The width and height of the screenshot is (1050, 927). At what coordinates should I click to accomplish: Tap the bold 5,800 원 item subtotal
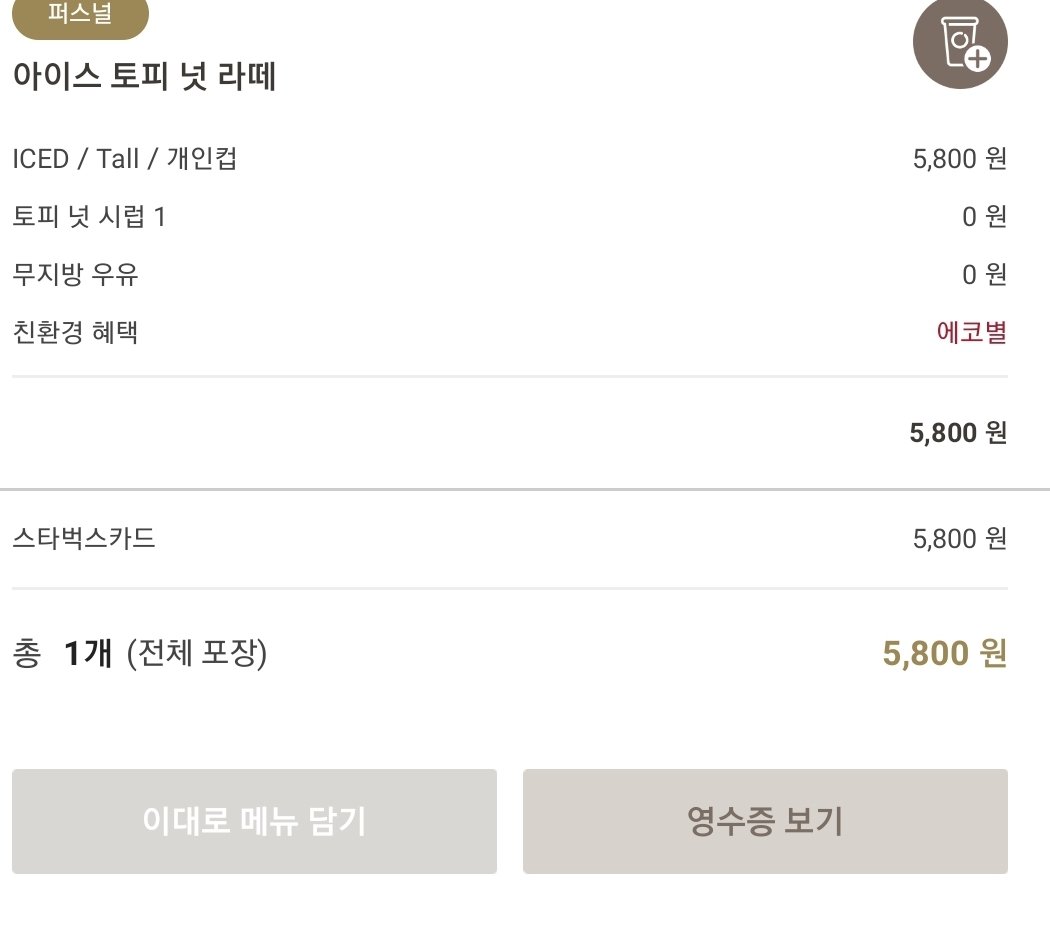[958, 433]
